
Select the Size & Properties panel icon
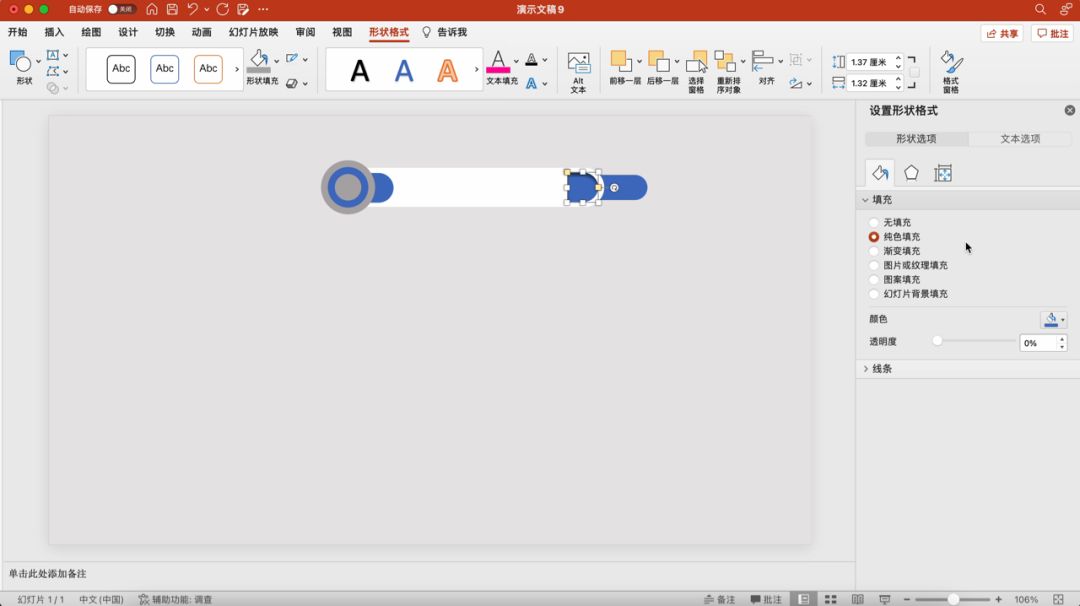[943, 173]
